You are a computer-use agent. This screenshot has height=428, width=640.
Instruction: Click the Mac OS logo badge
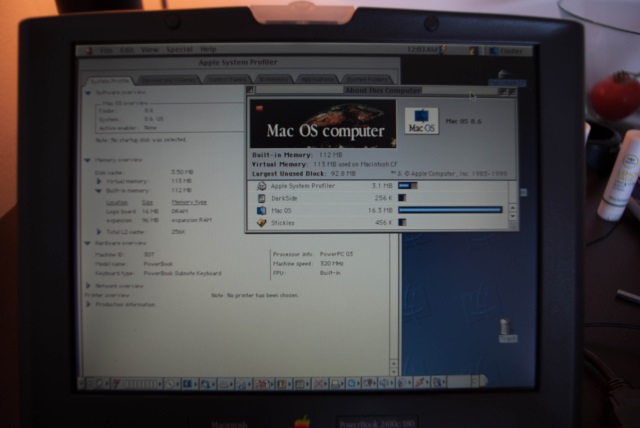point(422,121)
